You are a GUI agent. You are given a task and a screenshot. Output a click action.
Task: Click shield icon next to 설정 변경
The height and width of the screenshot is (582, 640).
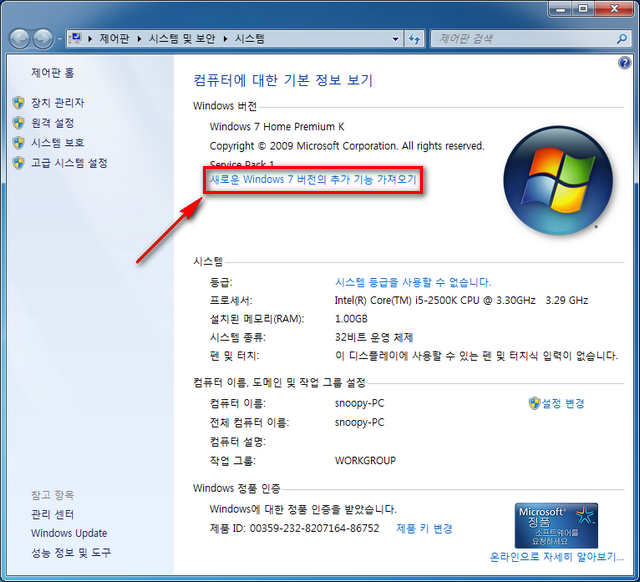point(534,403)
